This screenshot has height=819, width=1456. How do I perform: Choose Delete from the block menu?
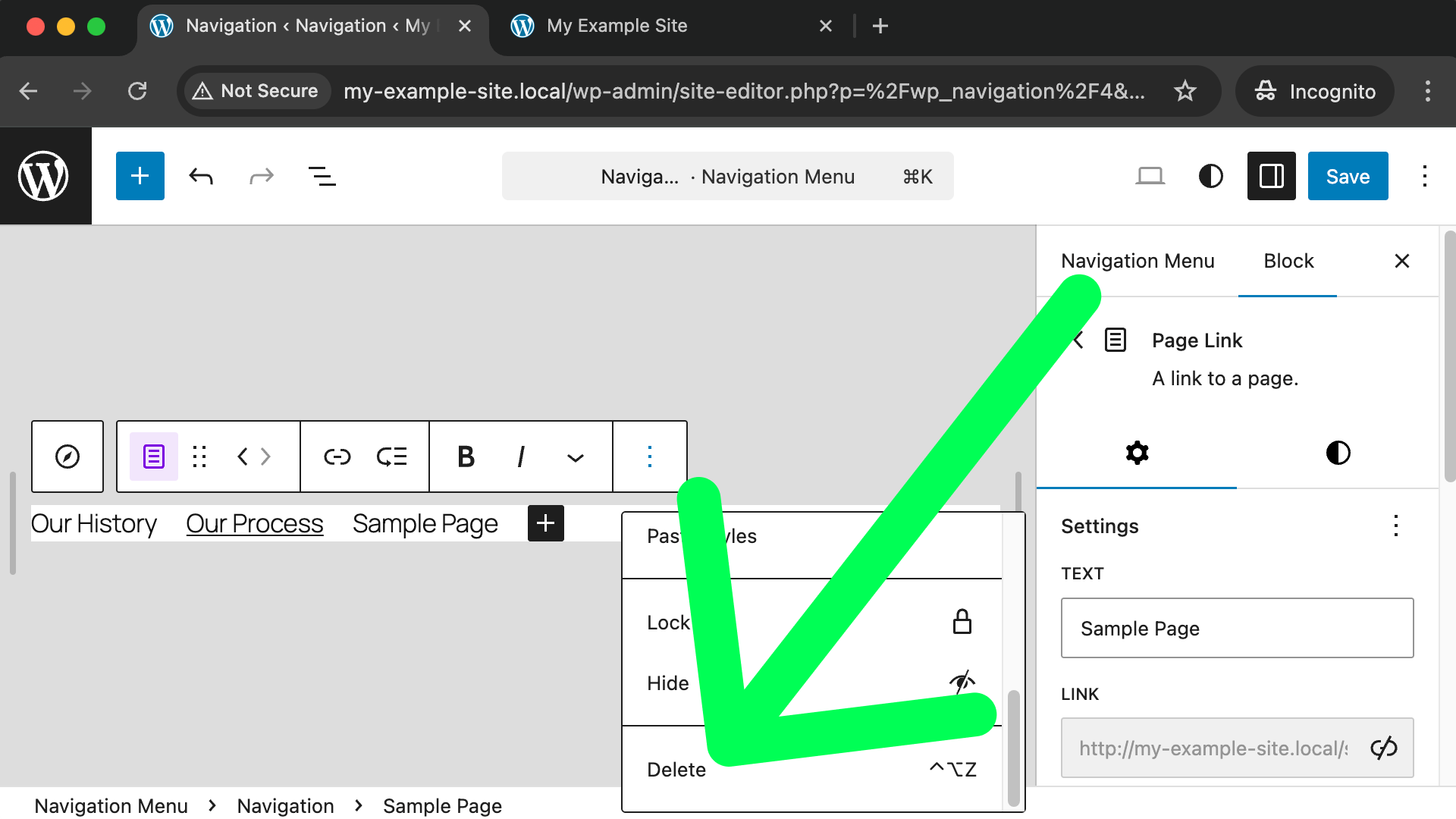coord(676,769)
